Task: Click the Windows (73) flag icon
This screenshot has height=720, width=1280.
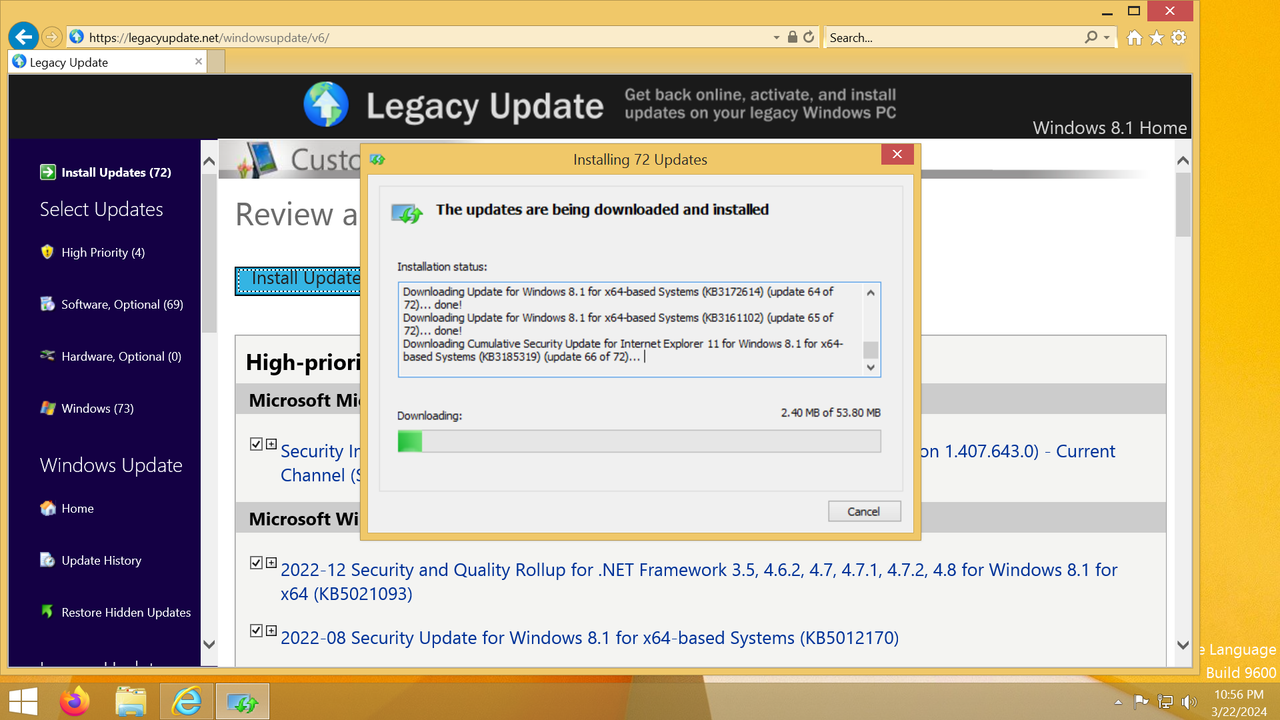Action: (x=47, y=408)
